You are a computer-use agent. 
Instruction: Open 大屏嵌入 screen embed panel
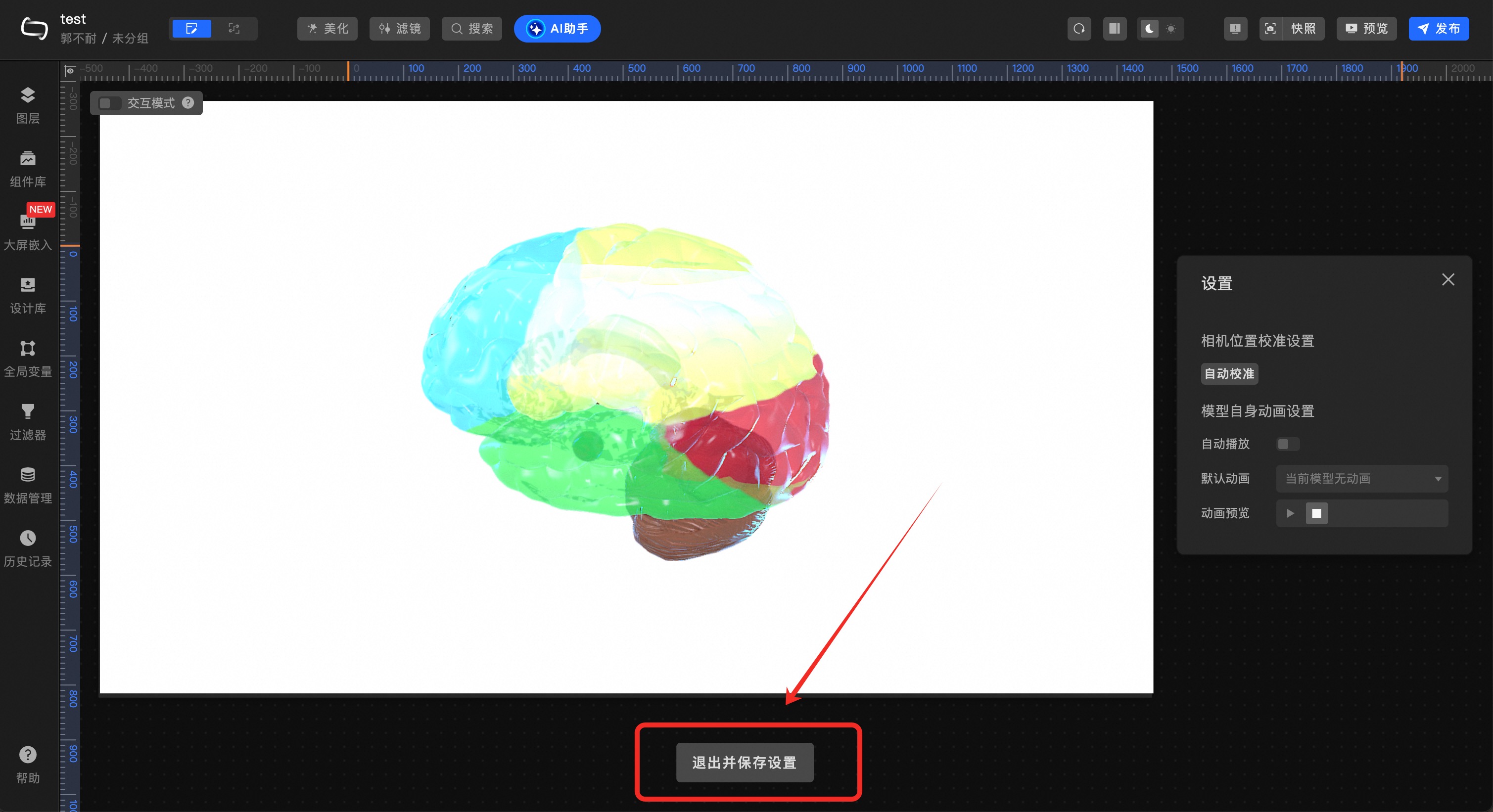[27, 231]
